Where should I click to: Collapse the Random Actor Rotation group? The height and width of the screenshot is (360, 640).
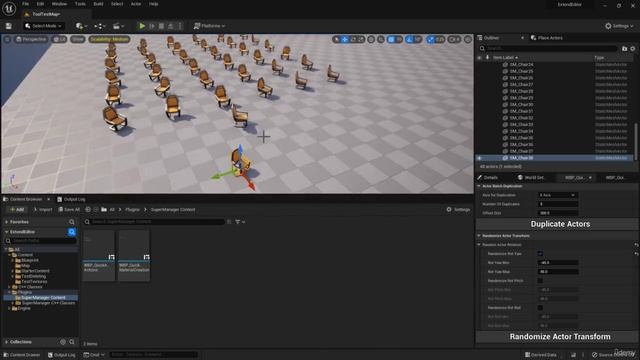(x=479, y=244)
